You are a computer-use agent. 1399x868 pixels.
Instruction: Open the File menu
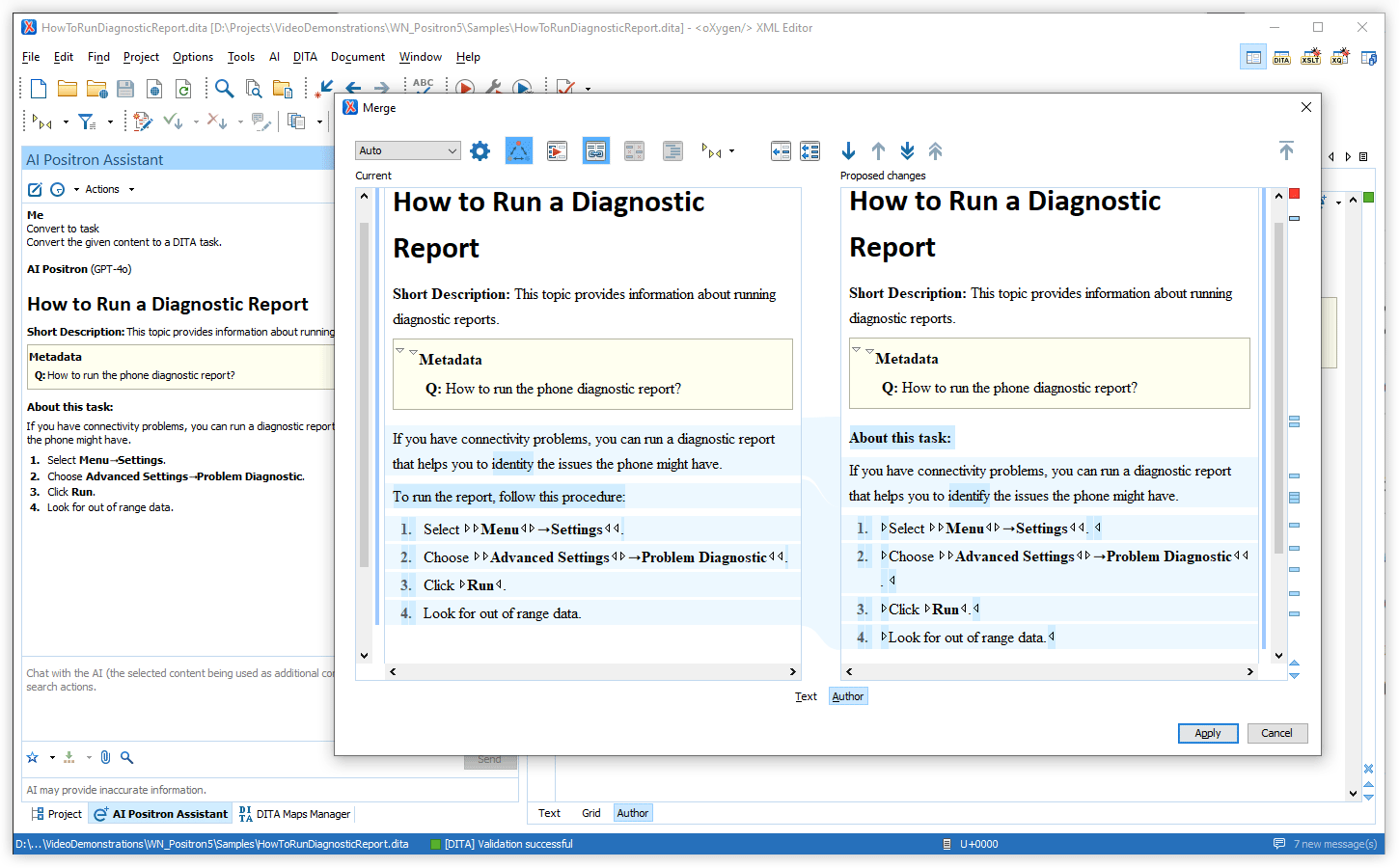click(31, 57)
